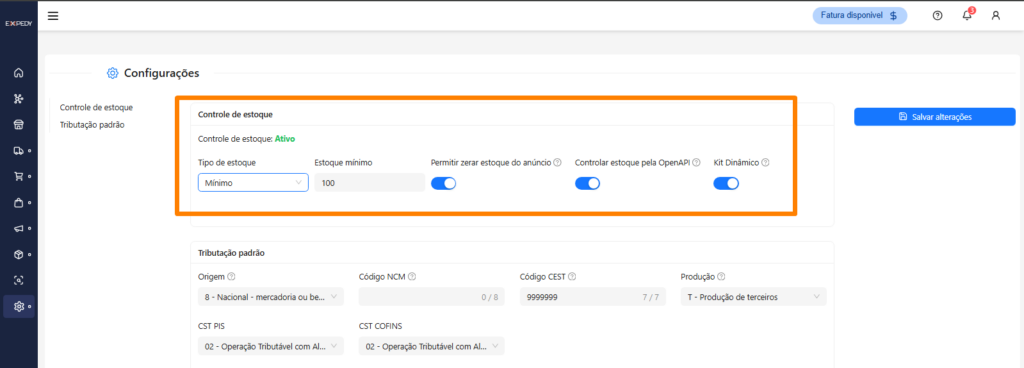This screenshot has width=1024, height=368.
Task: Open the store icon in the sidebar
Action: tap(18, 125)
